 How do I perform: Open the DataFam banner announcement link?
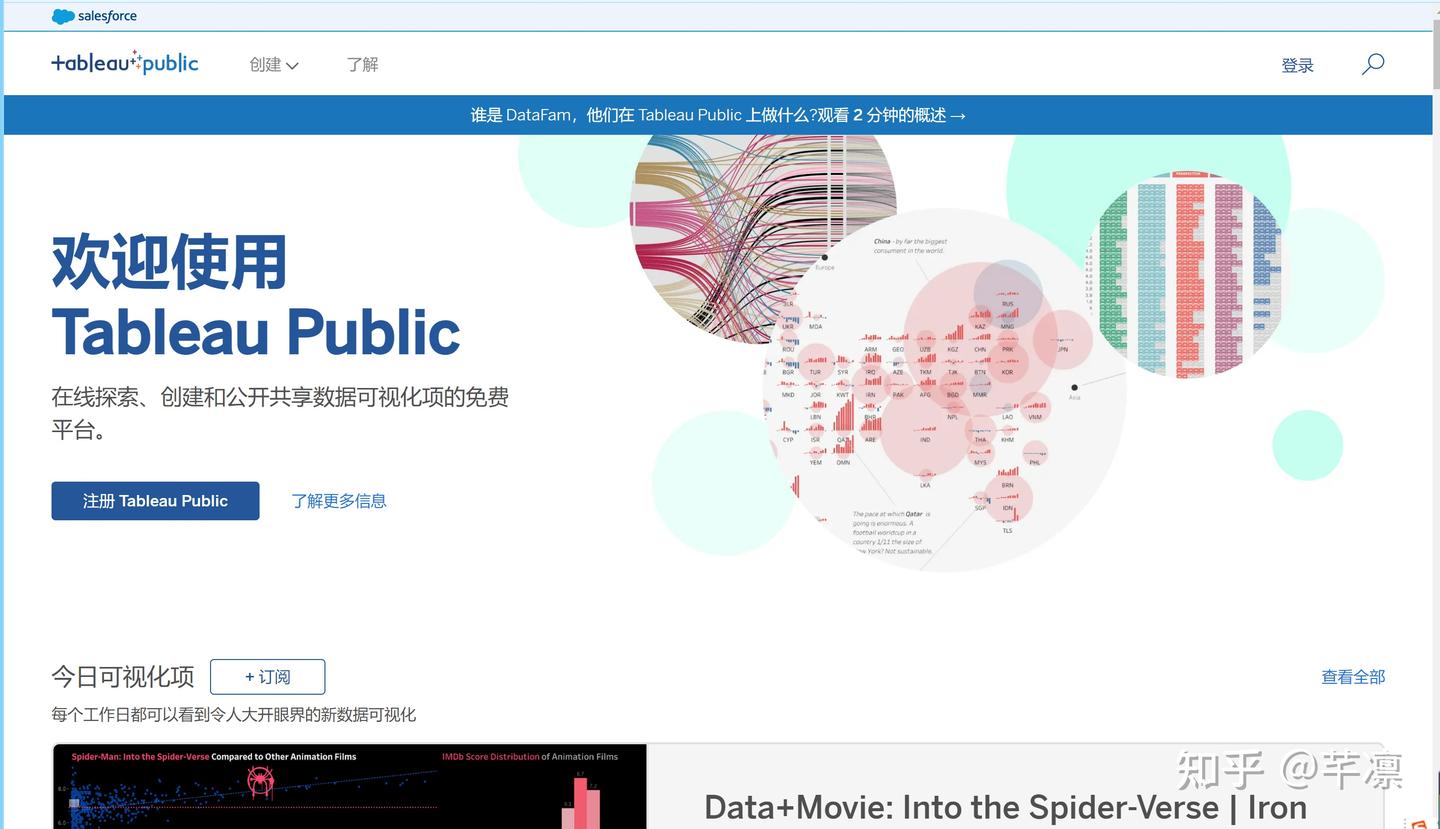[718, 114]
